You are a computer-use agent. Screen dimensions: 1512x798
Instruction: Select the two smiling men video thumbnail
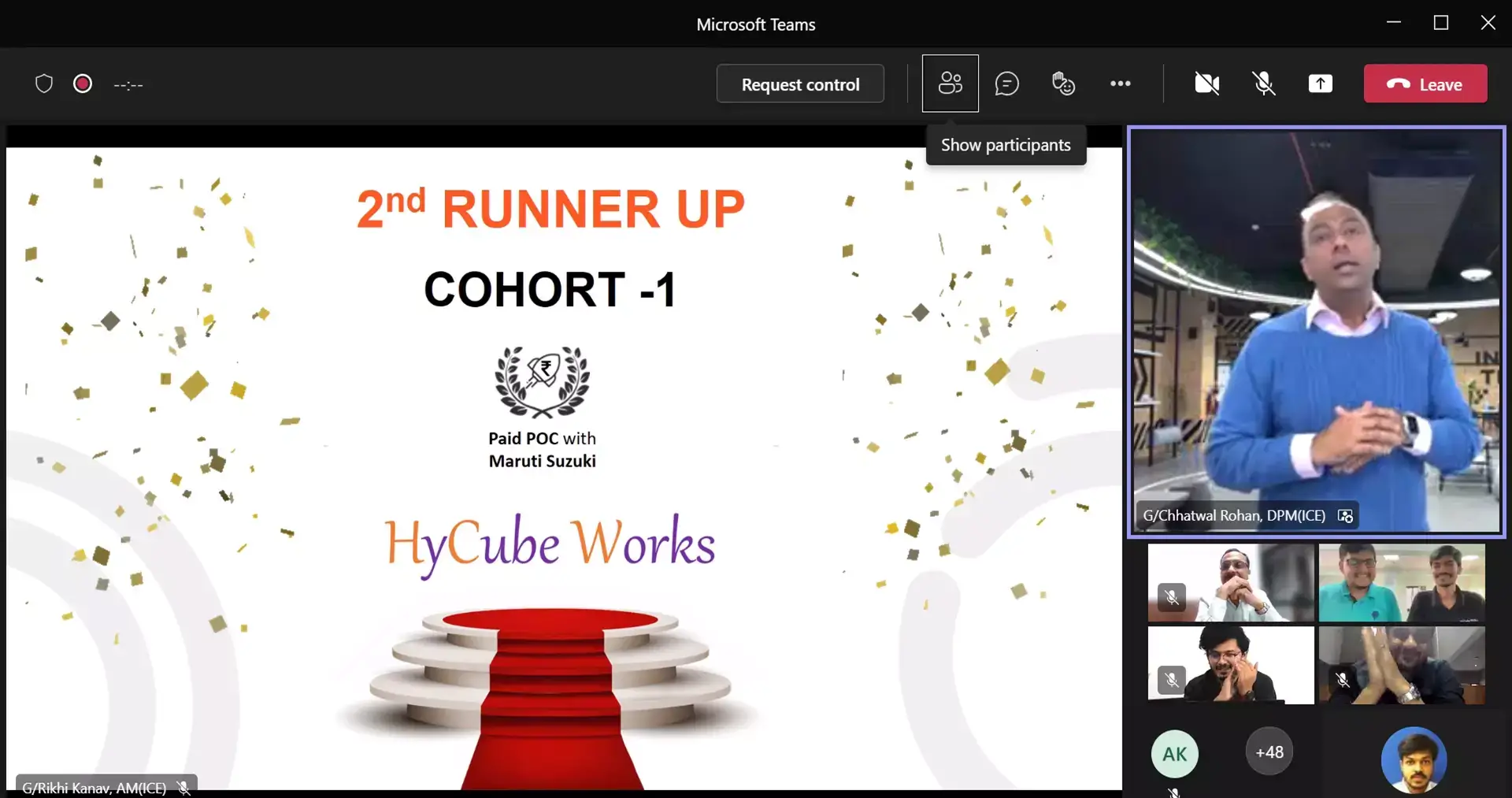tap(1402, 582)
